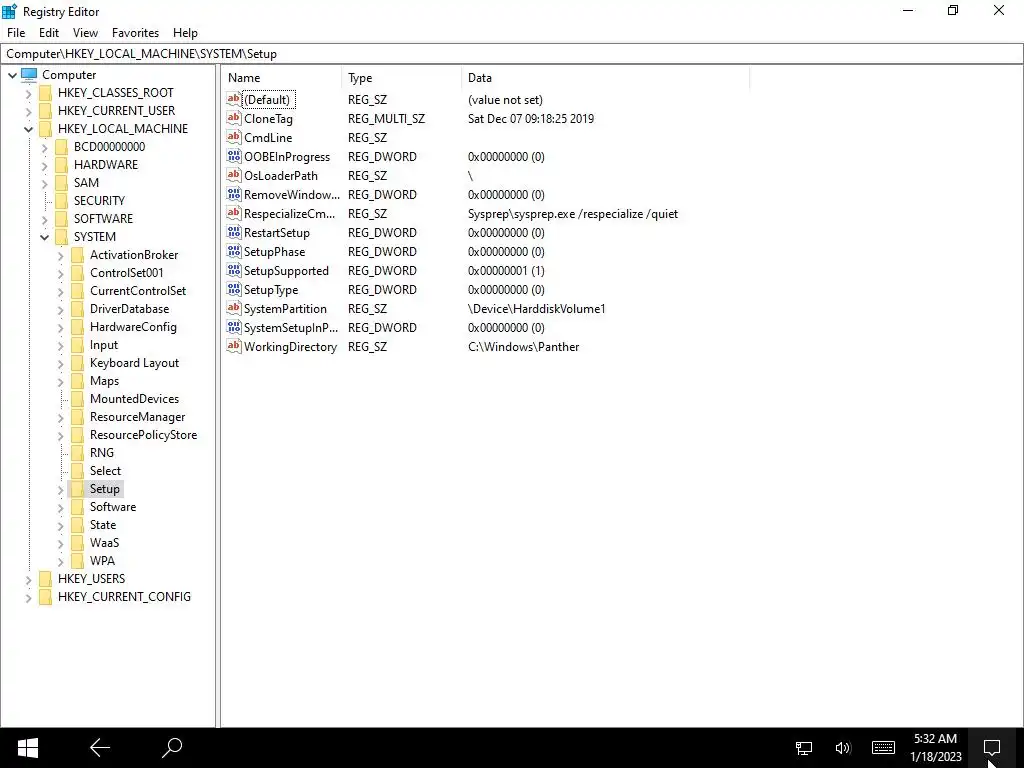The height and width of the screenshot is (768, 1024).
Task: Click data 'Sat Dec 07 09:18:25 2019'
Action: coord(530,118)
